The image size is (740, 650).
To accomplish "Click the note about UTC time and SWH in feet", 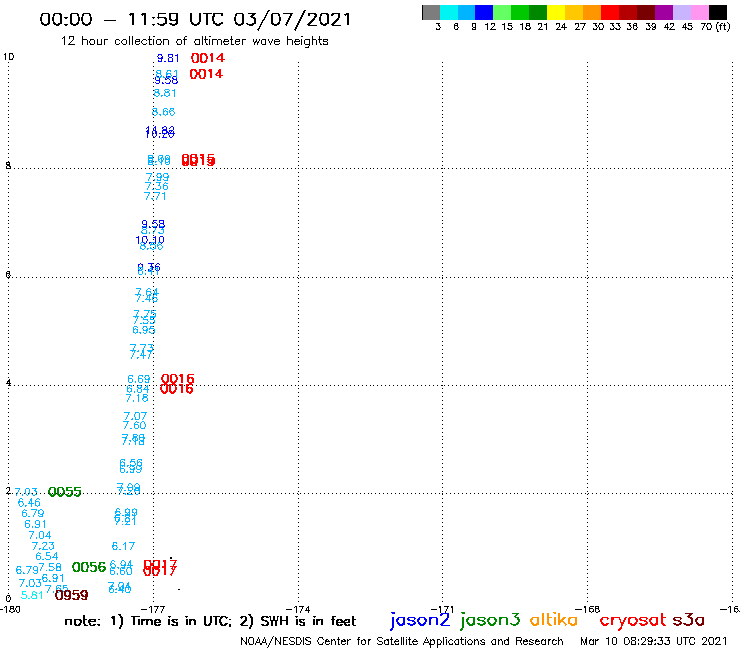I will 210,621.
